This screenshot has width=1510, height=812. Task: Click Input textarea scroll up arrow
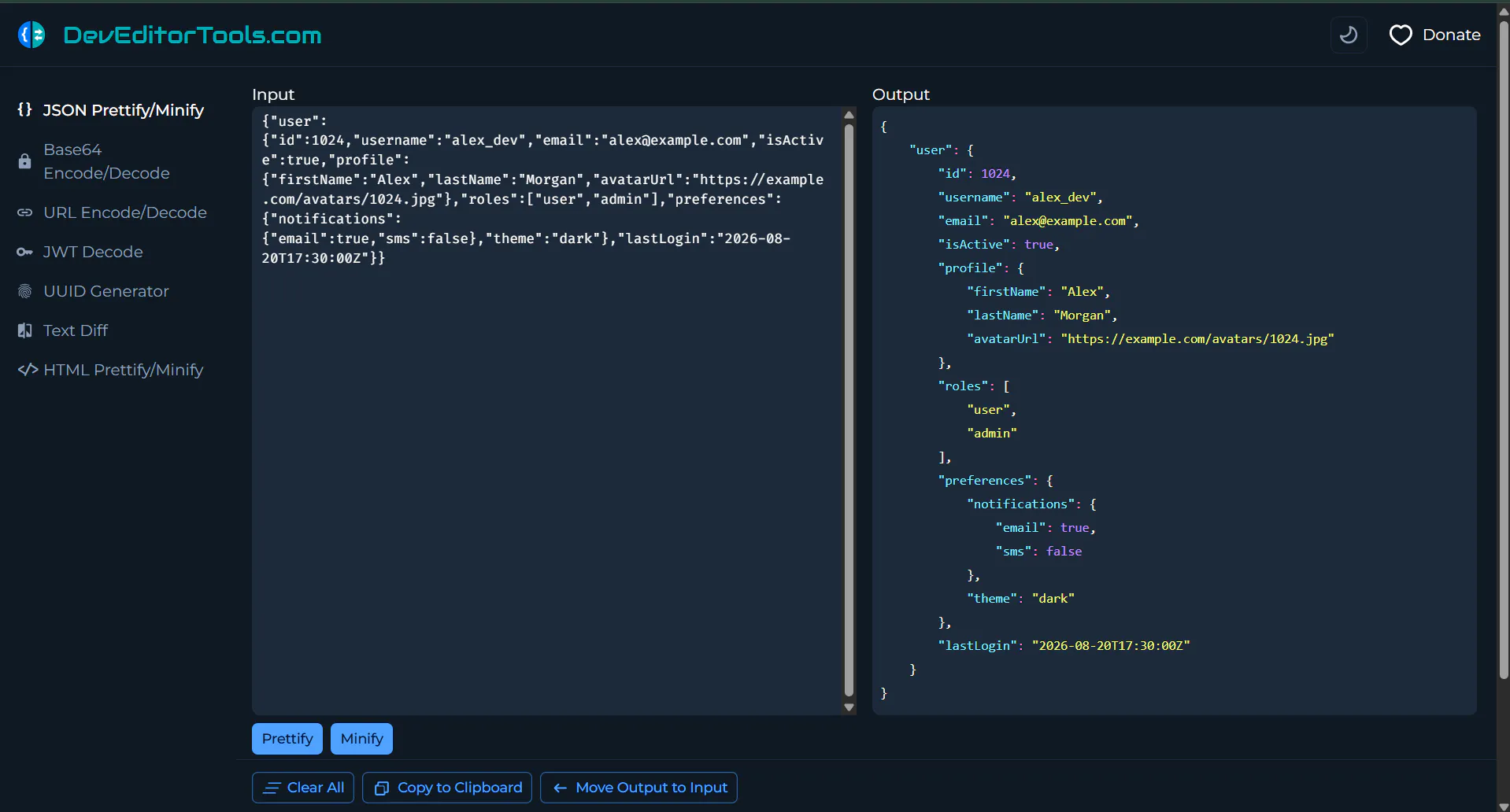pos(849,115)
